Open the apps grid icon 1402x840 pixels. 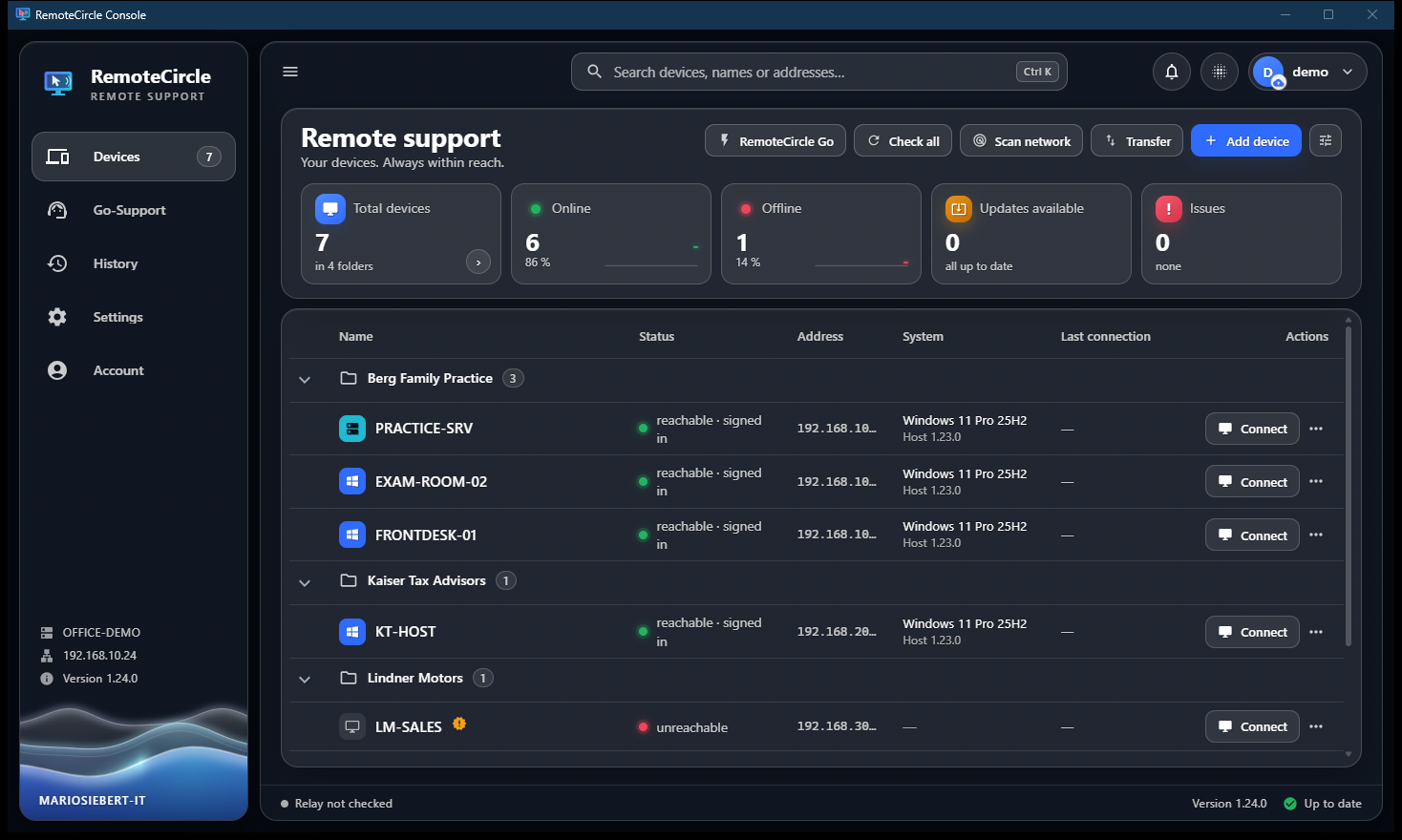[x=1220, y=72]
